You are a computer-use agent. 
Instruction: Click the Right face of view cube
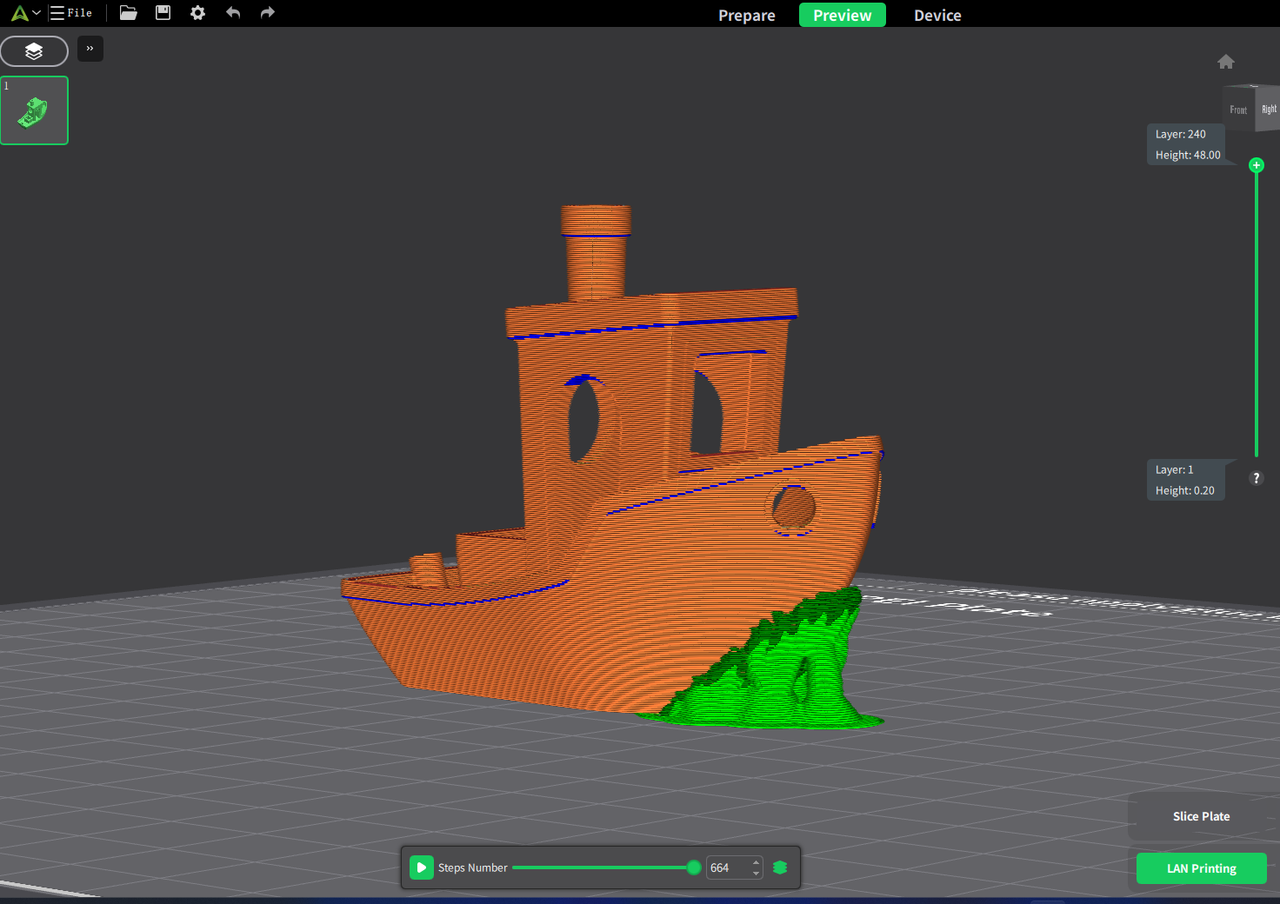click(x=1268, y=109)
